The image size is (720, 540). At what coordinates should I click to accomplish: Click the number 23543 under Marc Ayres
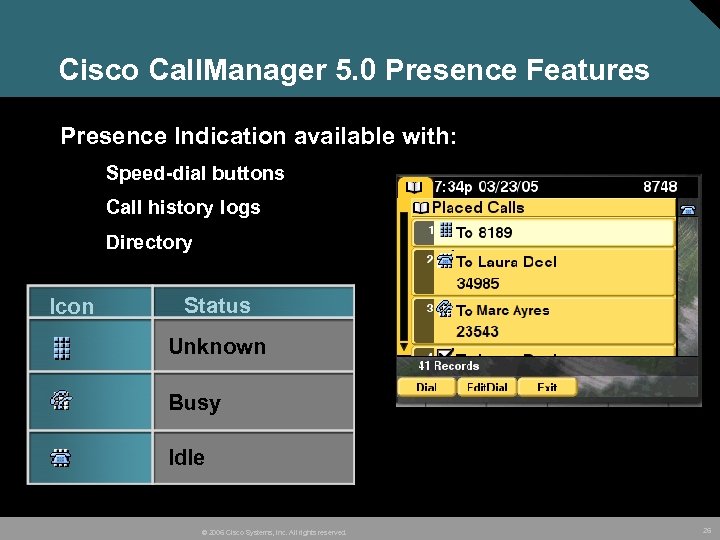477,332
